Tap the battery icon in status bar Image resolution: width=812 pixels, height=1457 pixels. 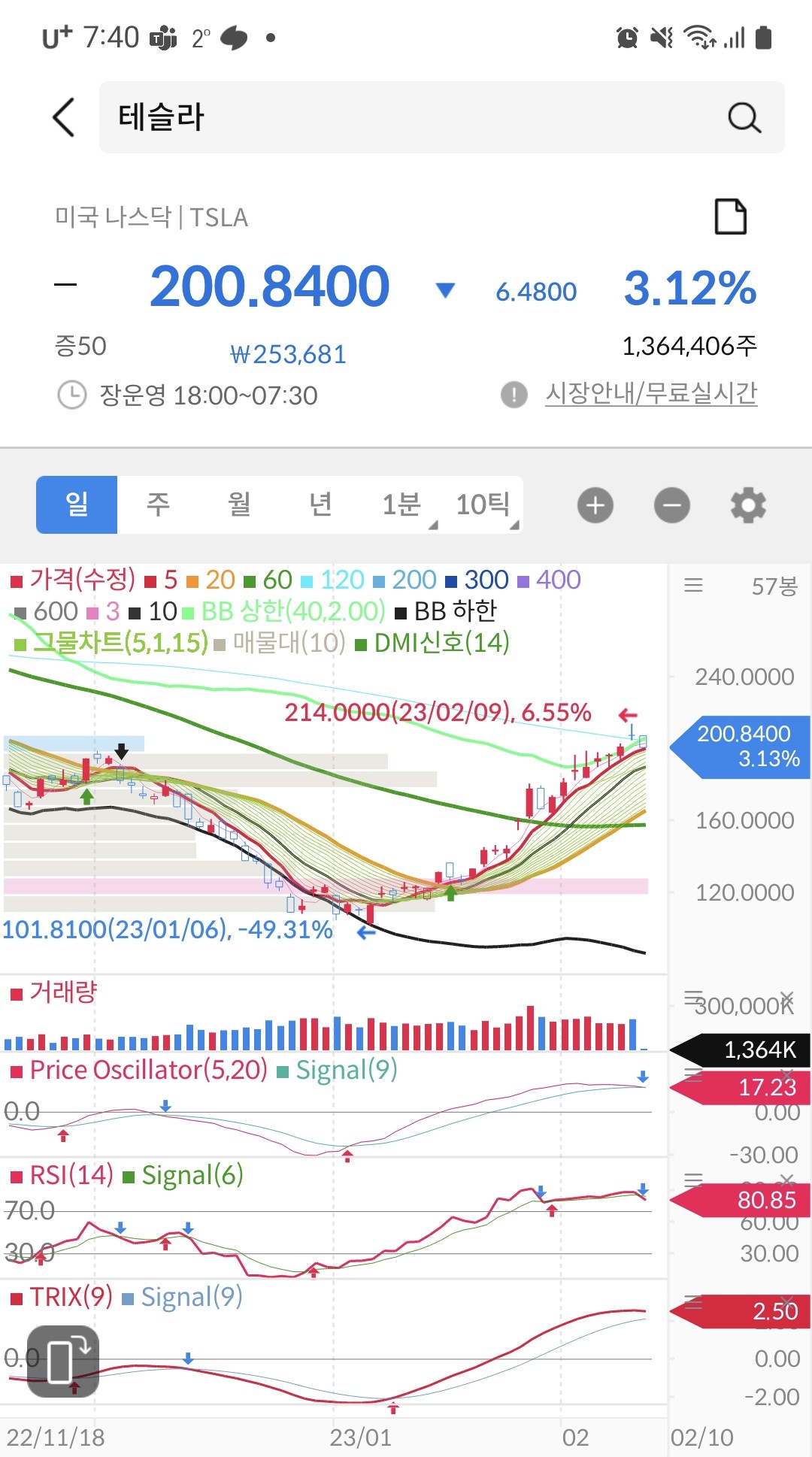click(764, 37)
